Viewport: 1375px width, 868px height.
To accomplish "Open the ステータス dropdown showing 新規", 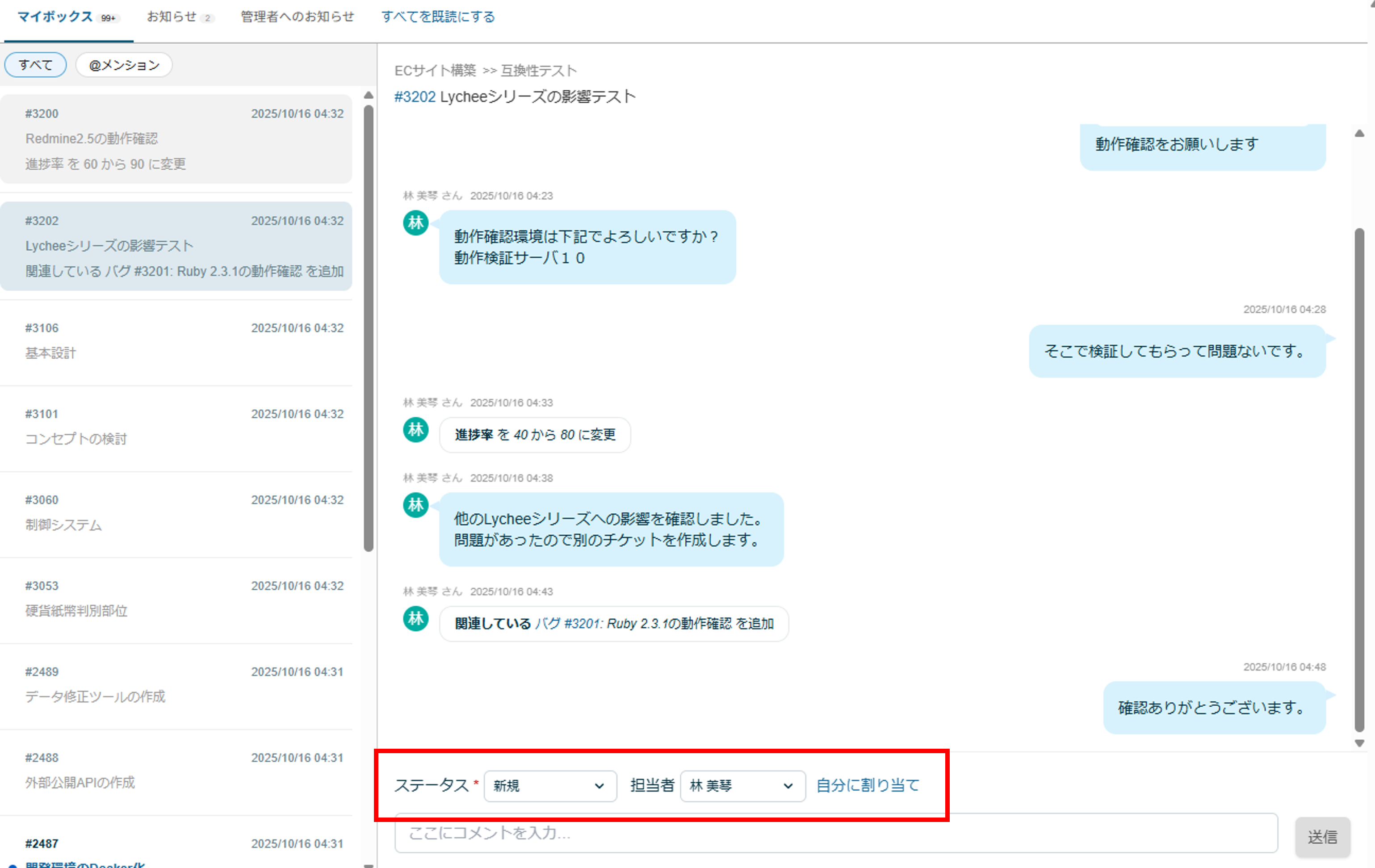I will click(549, 786).
